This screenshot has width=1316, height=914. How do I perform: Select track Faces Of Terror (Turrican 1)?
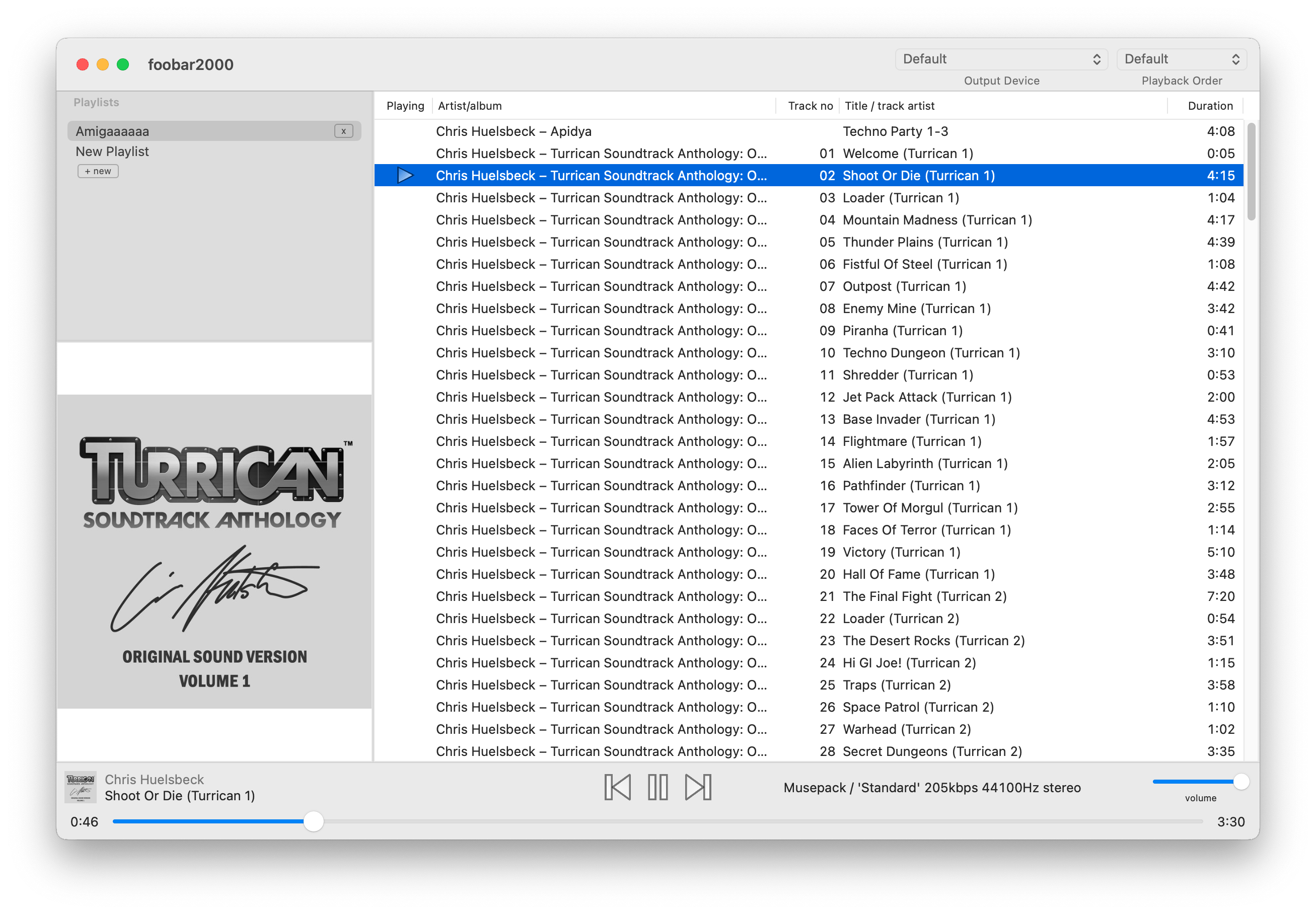809,530
